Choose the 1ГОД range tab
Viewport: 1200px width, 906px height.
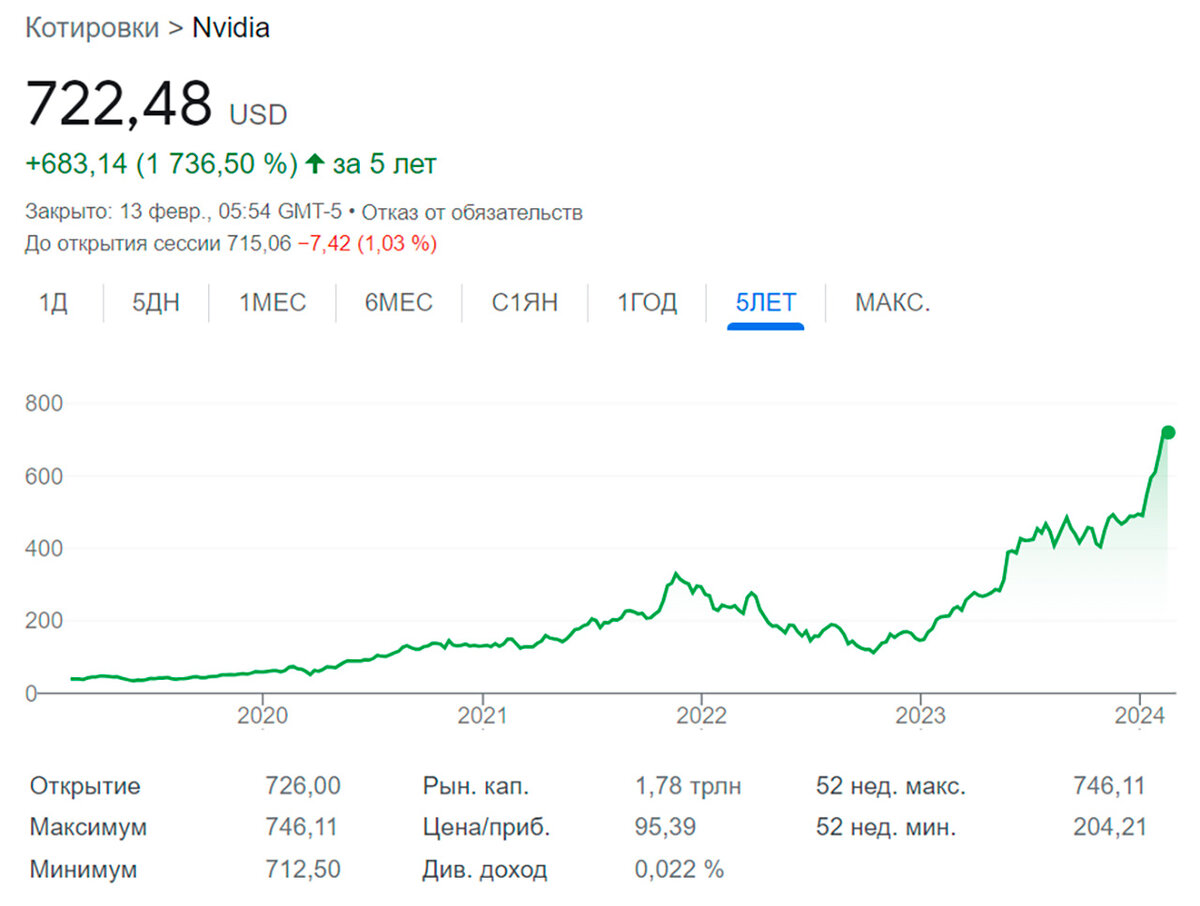[647, 302]
